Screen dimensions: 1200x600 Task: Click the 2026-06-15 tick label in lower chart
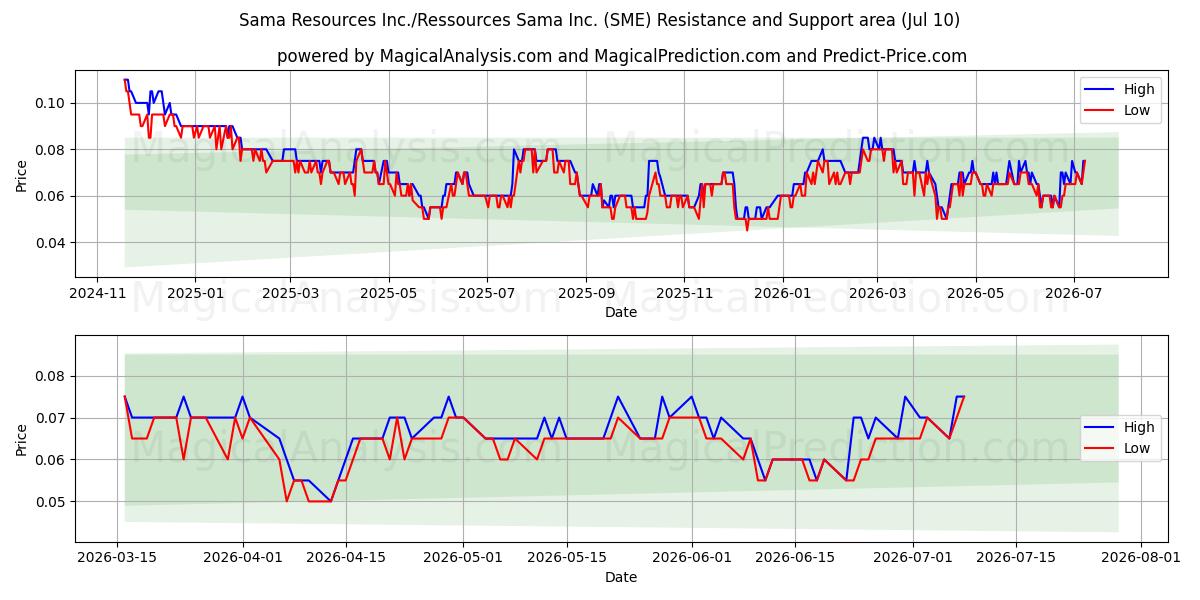(x=796, y=557)
